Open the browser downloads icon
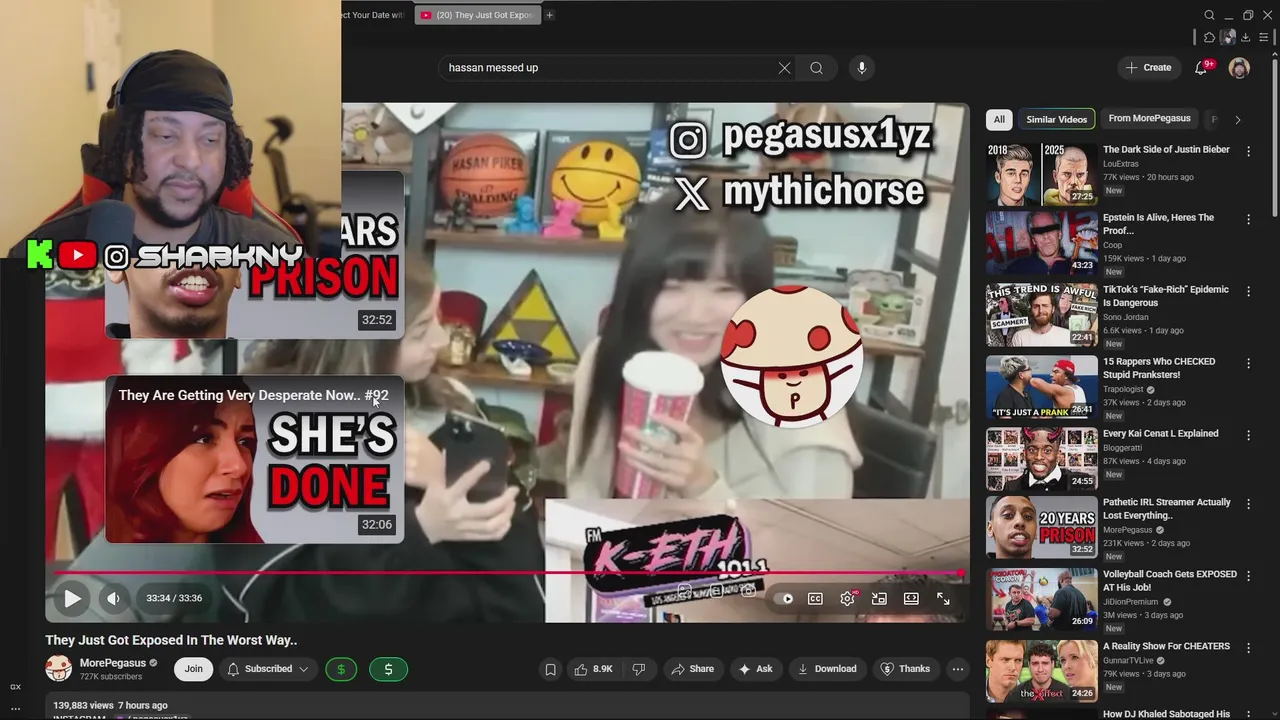 1245,38
